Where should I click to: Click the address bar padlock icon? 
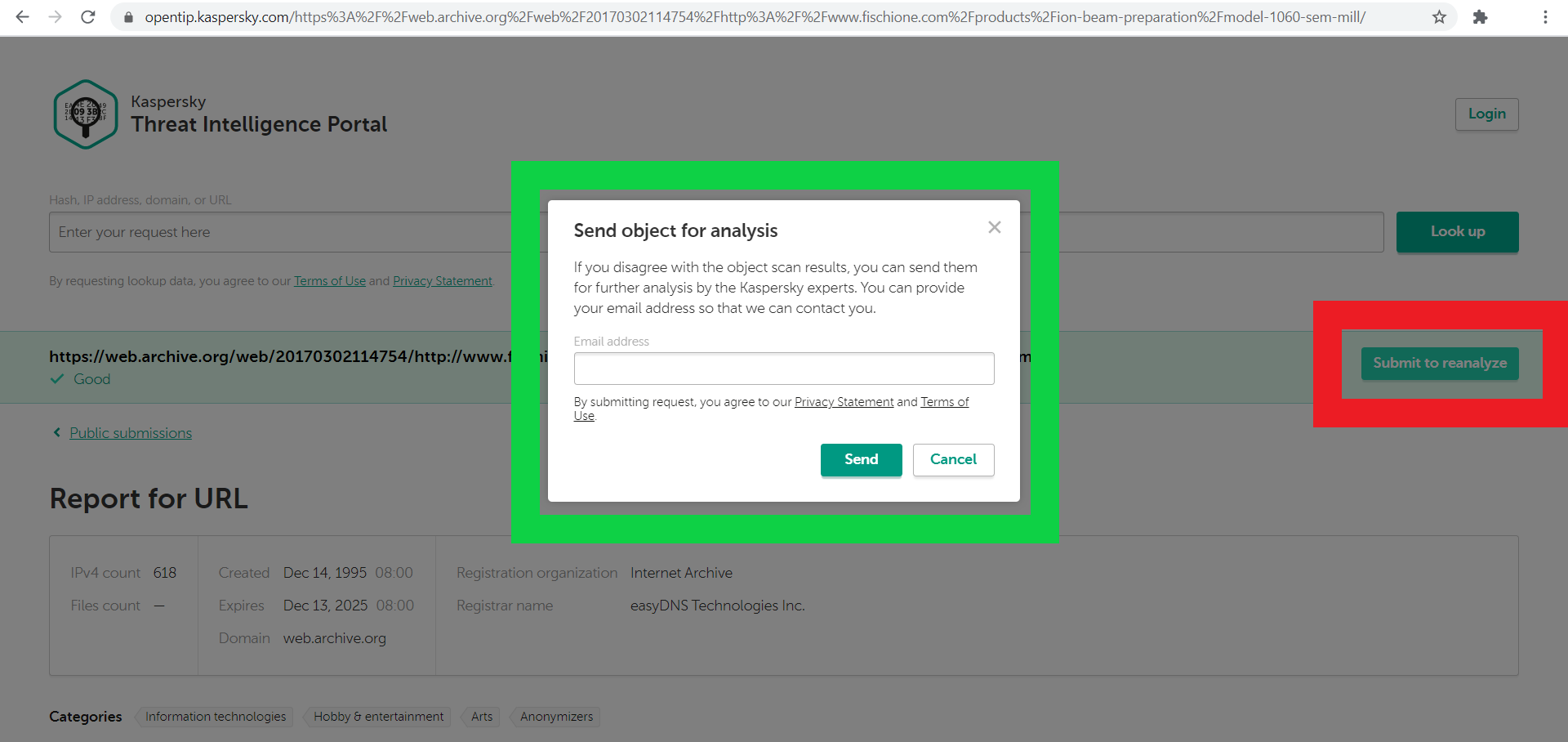[128, 17]
